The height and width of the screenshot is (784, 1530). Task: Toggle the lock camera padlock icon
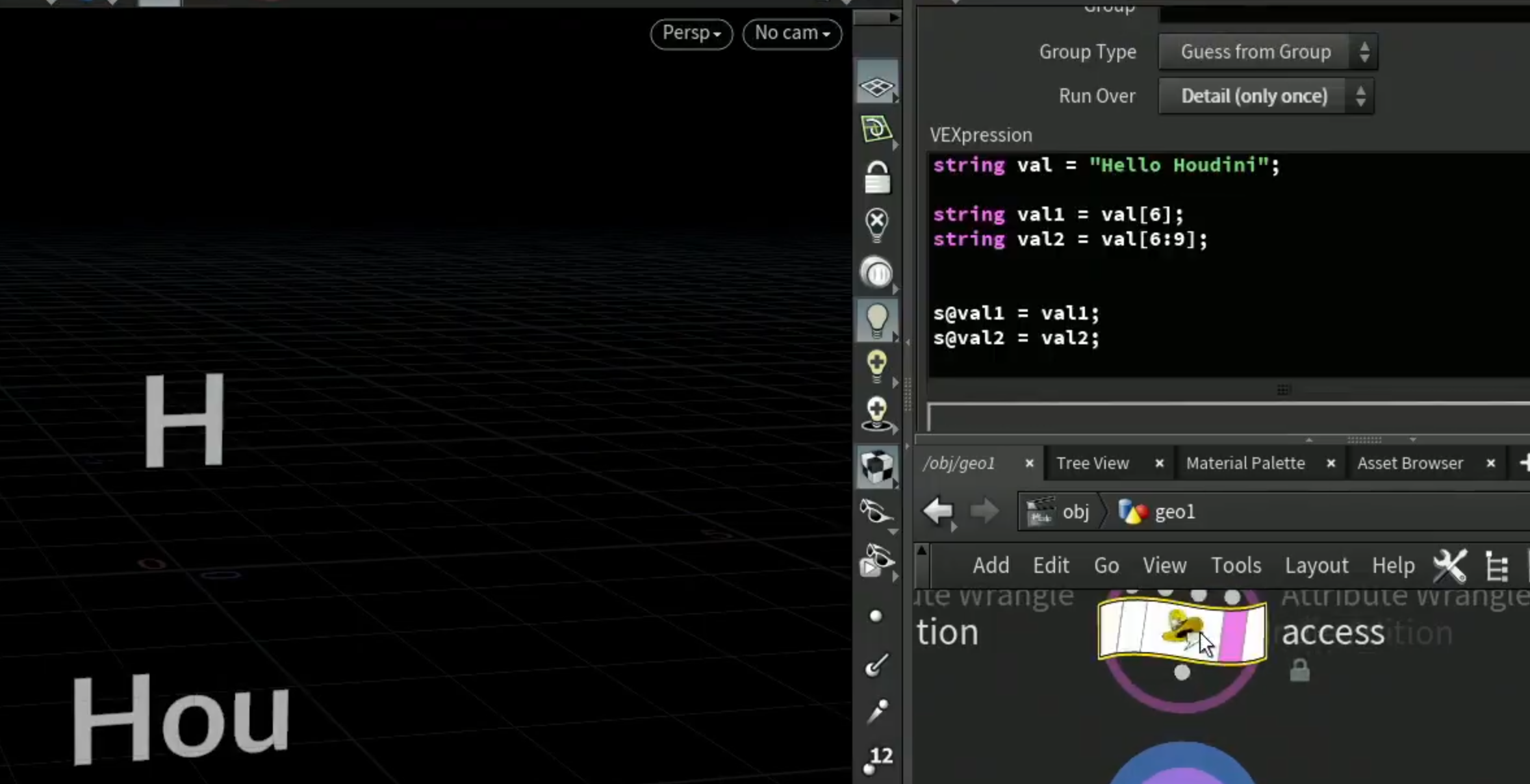pos(876,177)
